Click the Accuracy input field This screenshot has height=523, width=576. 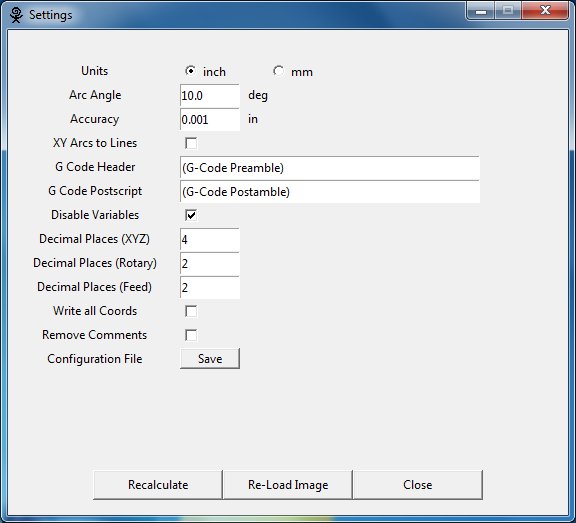[x=210, y=120]
